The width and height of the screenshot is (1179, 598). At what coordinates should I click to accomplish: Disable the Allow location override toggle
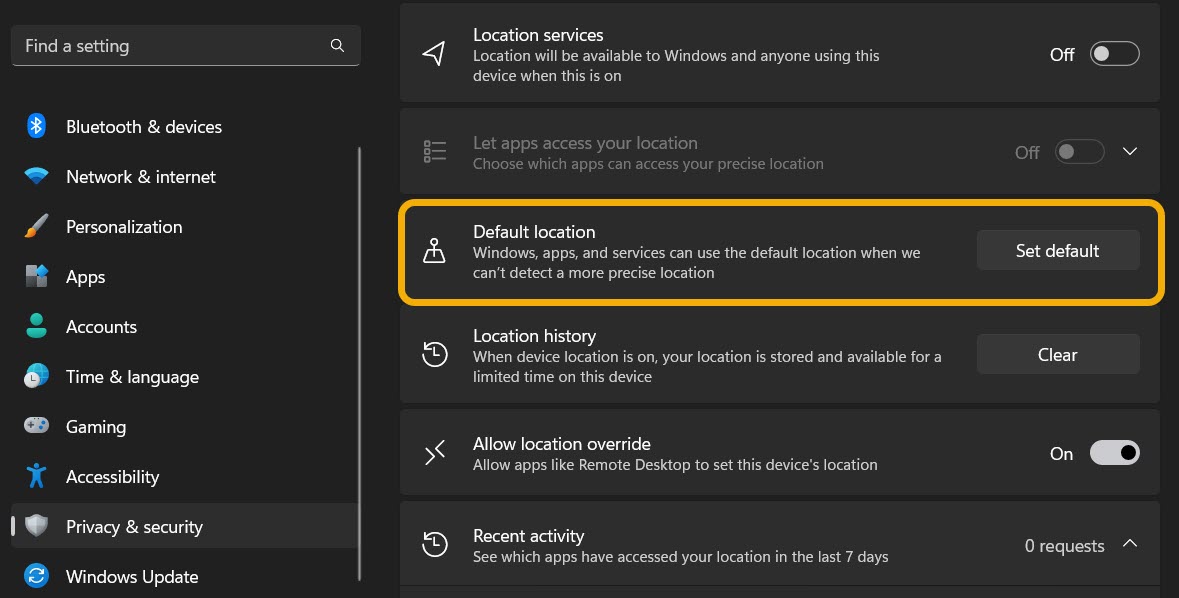1114,452
